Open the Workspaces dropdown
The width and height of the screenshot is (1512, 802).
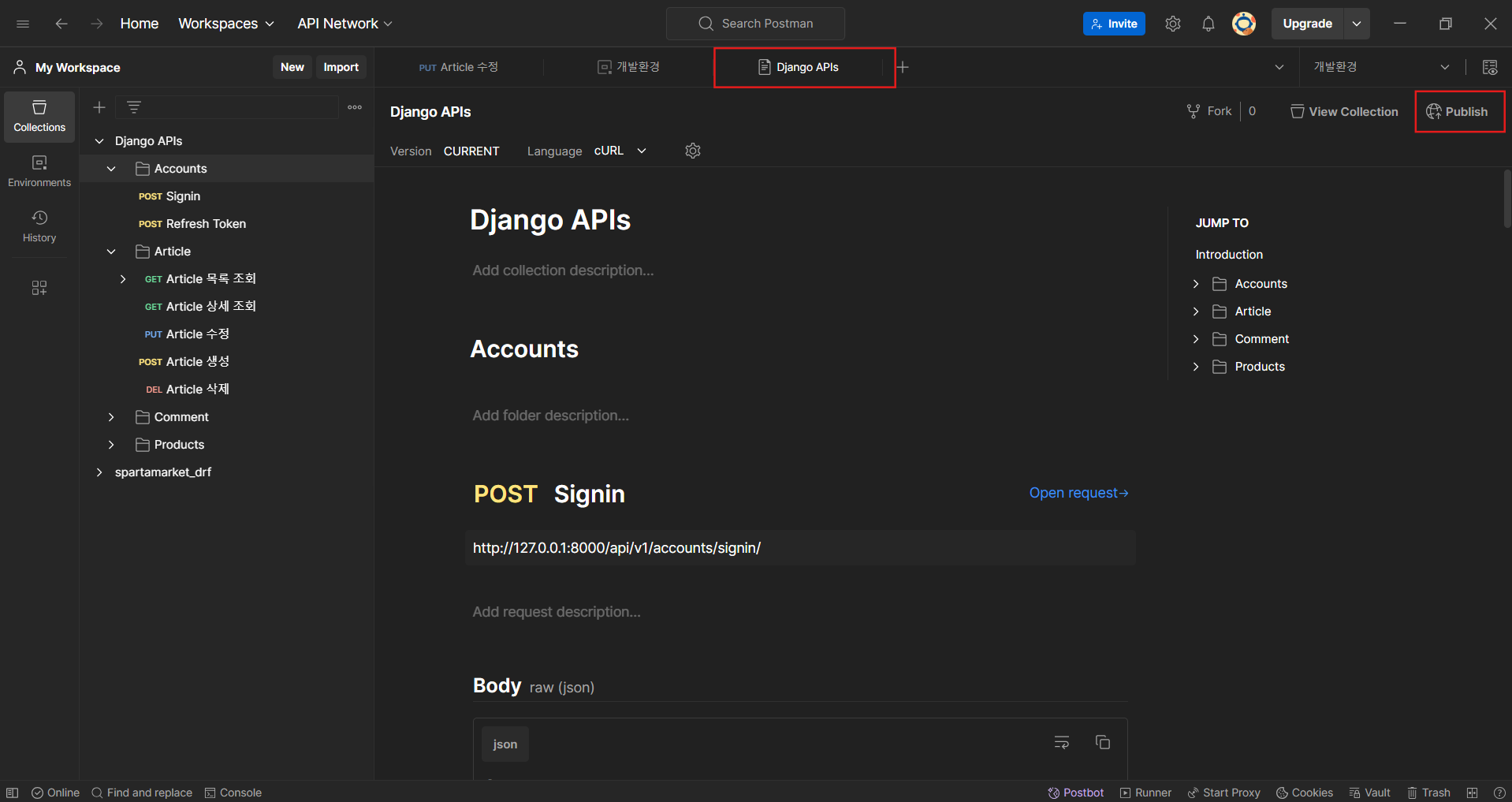point(226,24)
